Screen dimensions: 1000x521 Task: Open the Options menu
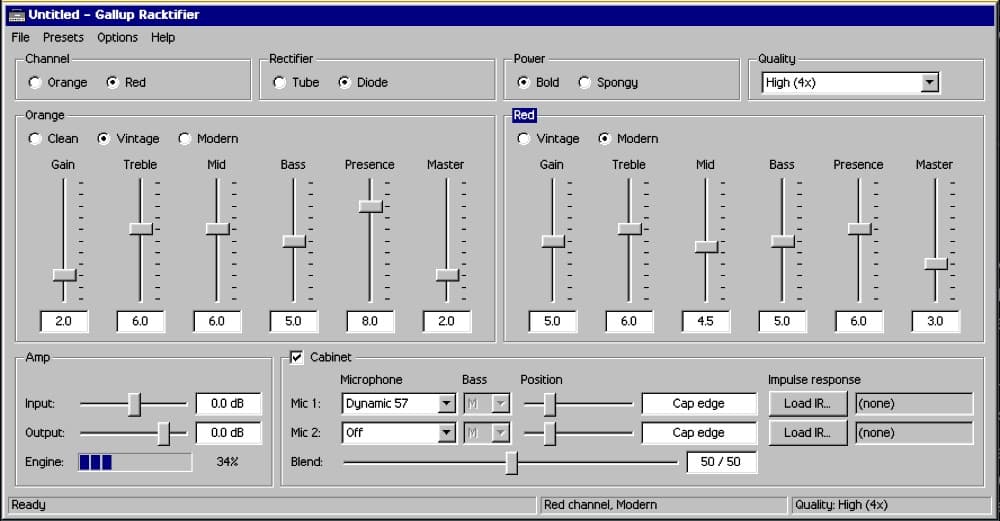(x=117, y=38)
